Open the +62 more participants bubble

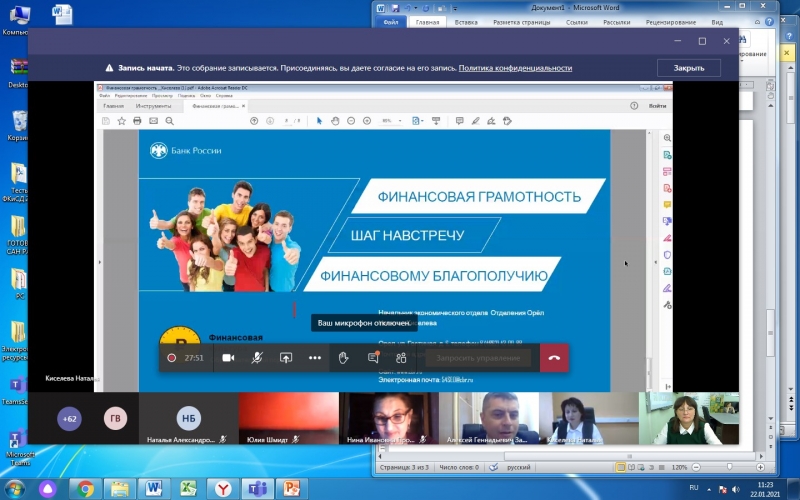69,419
